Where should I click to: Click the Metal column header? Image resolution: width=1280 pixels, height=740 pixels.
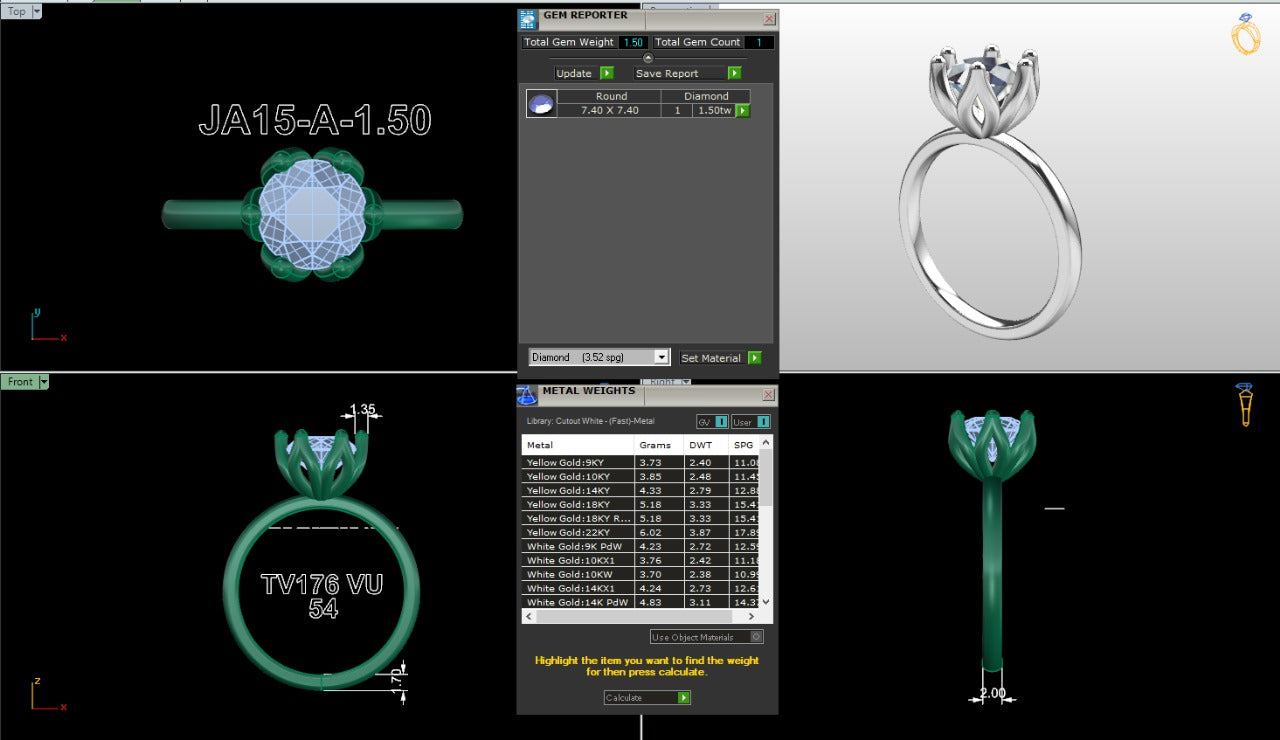[x=578, y=445]
